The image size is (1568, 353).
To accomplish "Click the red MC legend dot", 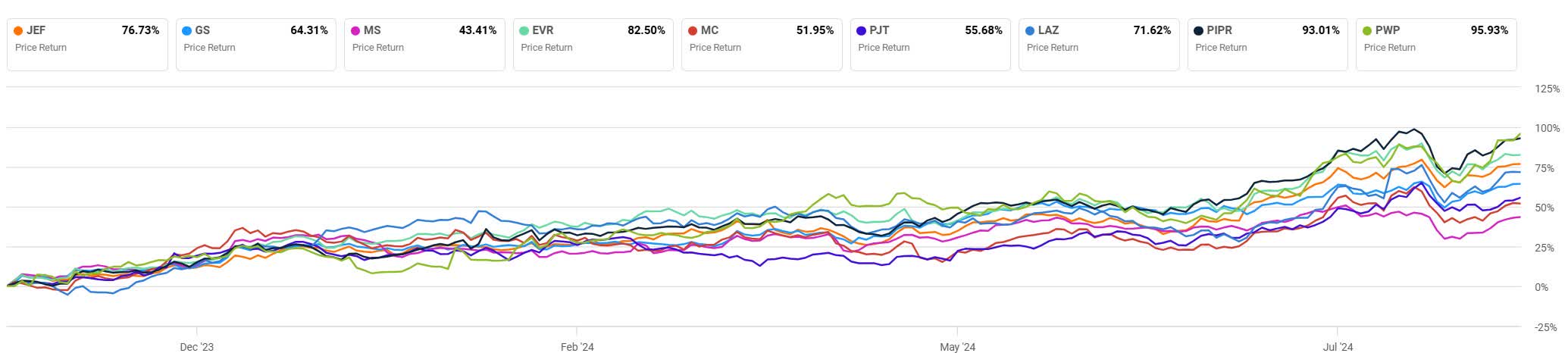I will (x=693, y=31).
